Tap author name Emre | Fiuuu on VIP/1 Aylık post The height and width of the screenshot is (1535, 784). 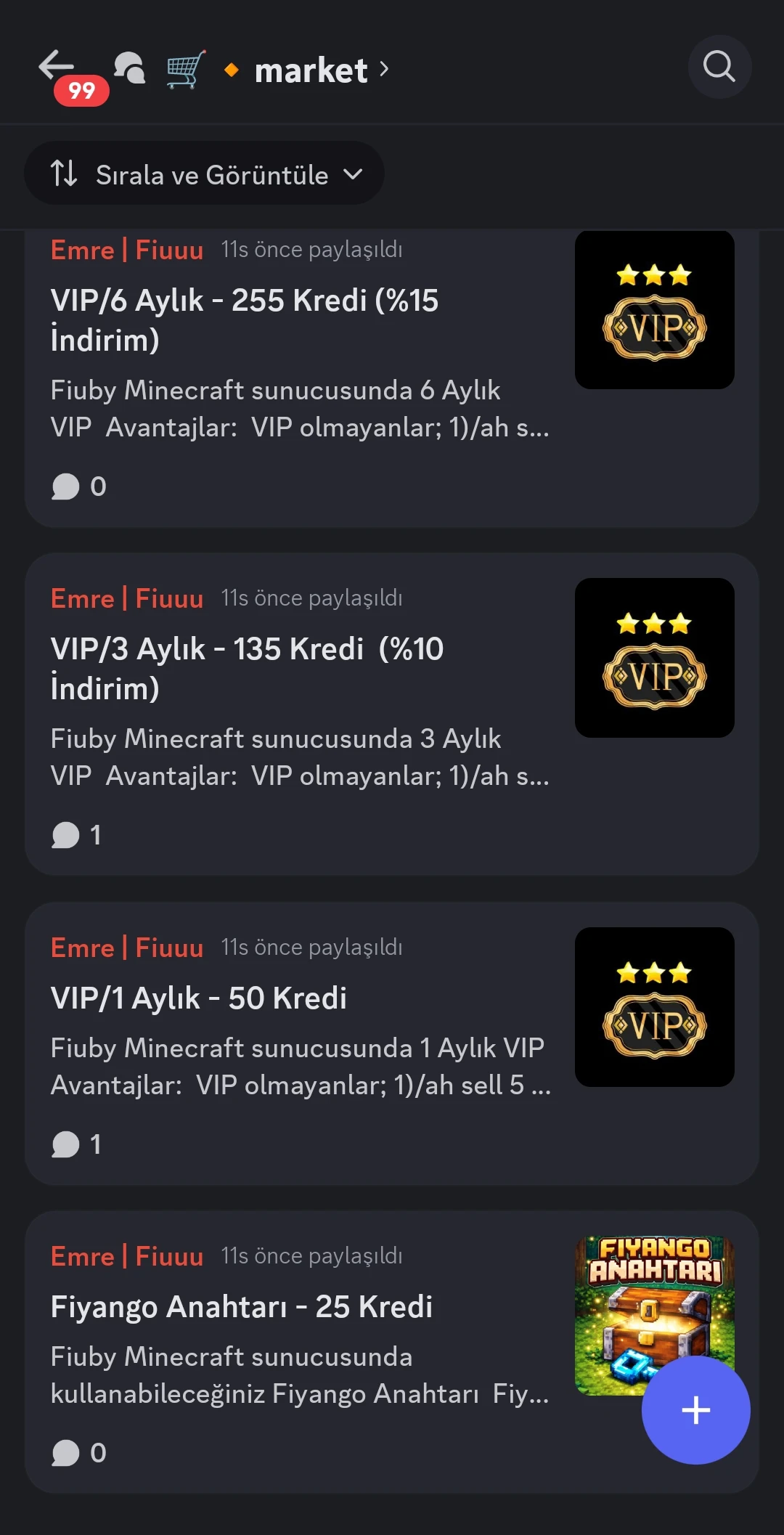coord(127,948)
